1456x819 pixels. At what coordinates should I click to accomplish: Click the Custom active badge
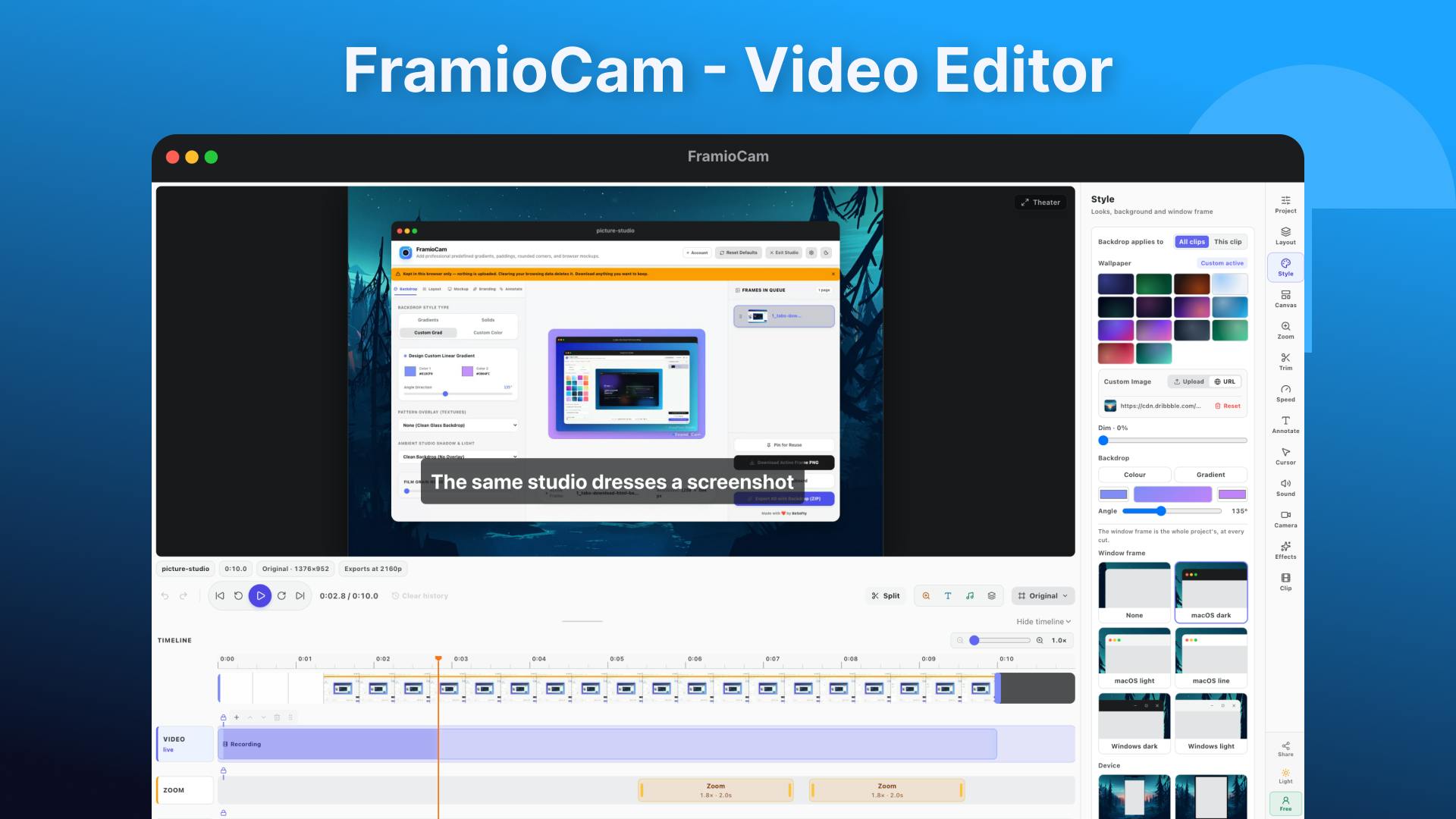coord(1222,264)
